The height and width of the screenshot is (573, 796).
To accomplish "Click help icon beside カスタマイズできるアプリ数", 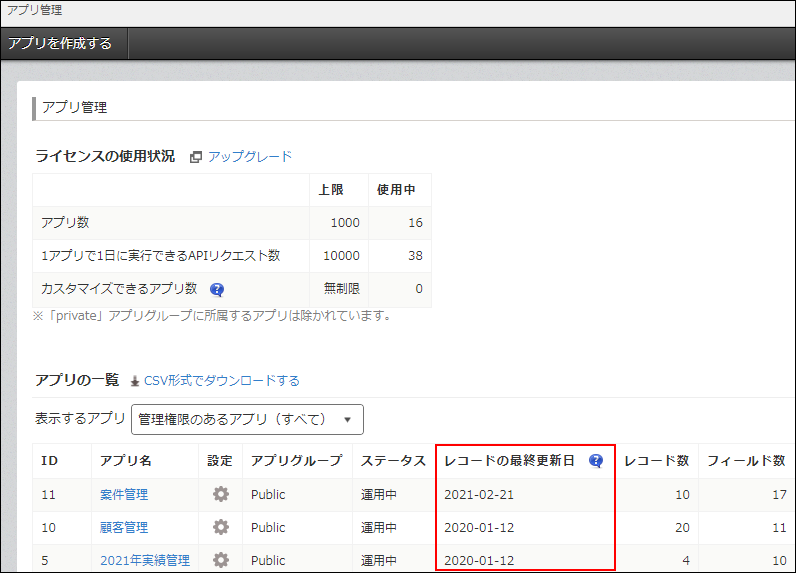I will (217, 289).
